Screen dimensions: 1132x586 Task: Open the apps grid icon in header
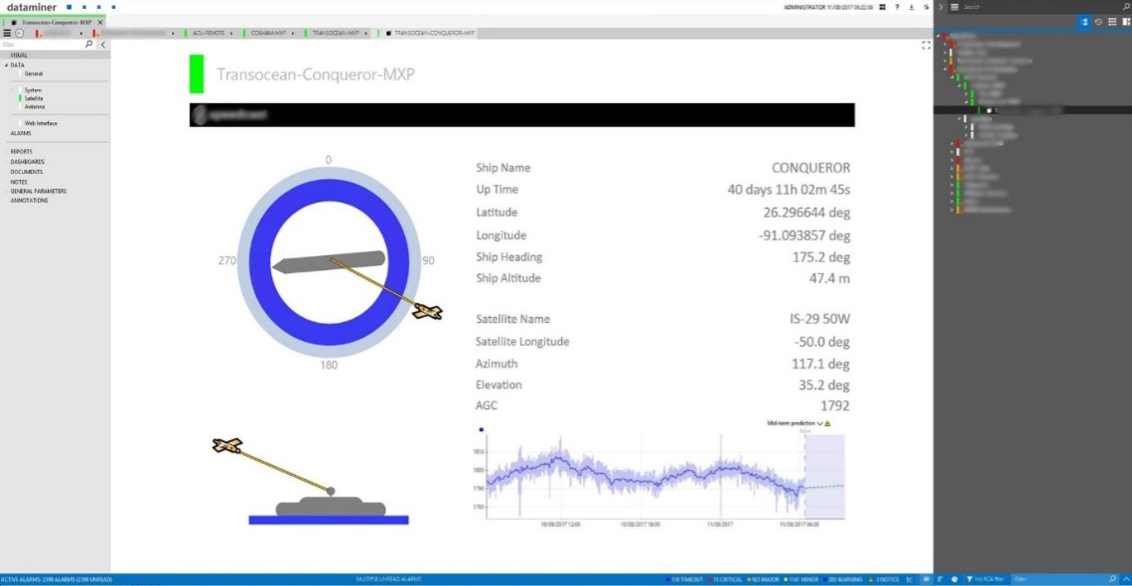click(881, 6)
